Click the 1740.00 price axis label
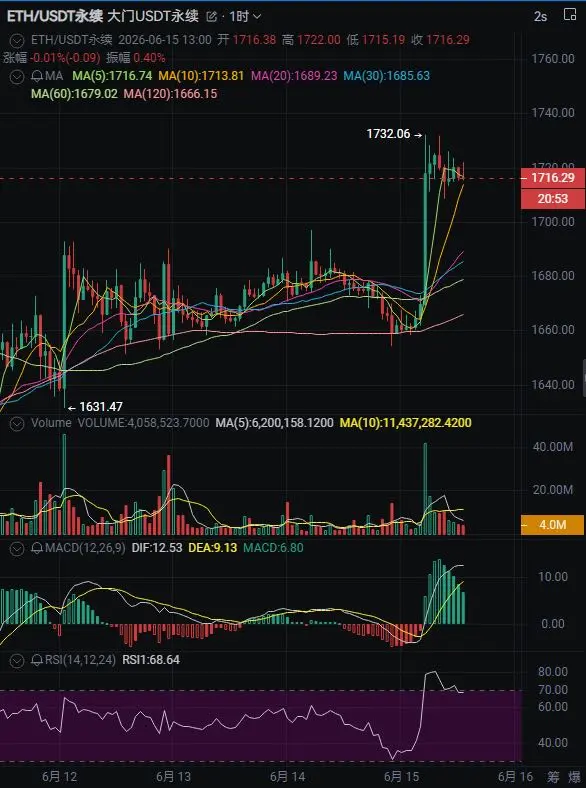 (553, 113)
